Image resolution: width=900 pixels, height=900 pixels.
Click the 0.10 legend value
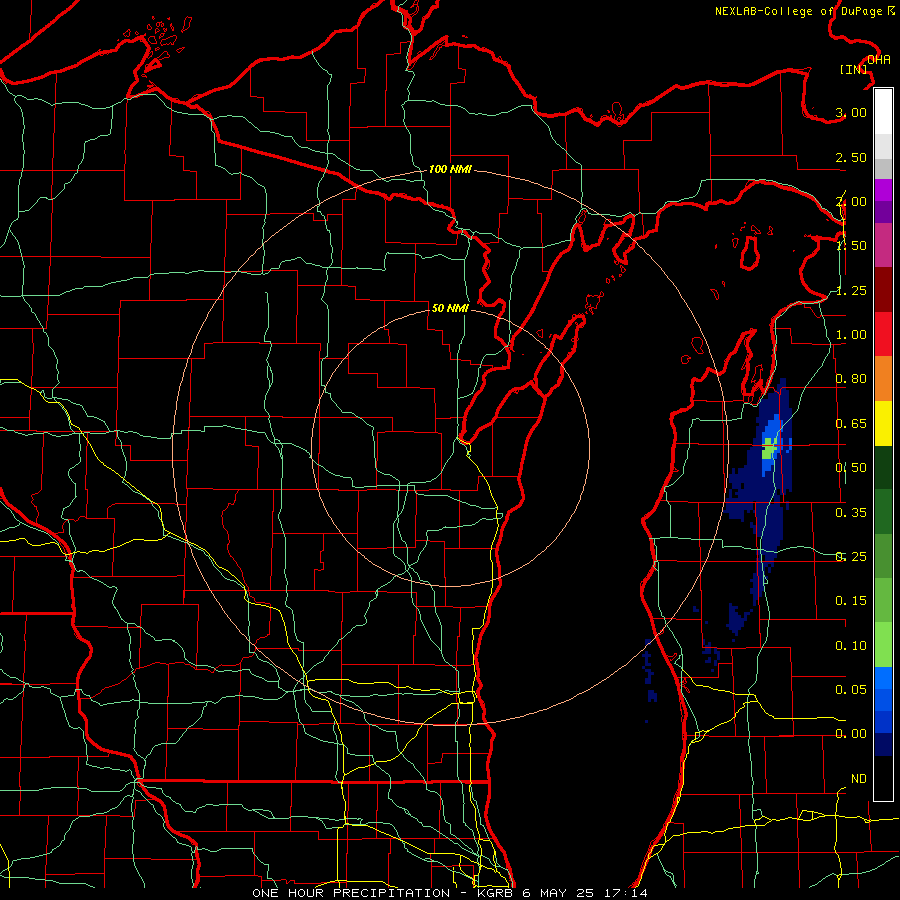[x=851, y=646]
